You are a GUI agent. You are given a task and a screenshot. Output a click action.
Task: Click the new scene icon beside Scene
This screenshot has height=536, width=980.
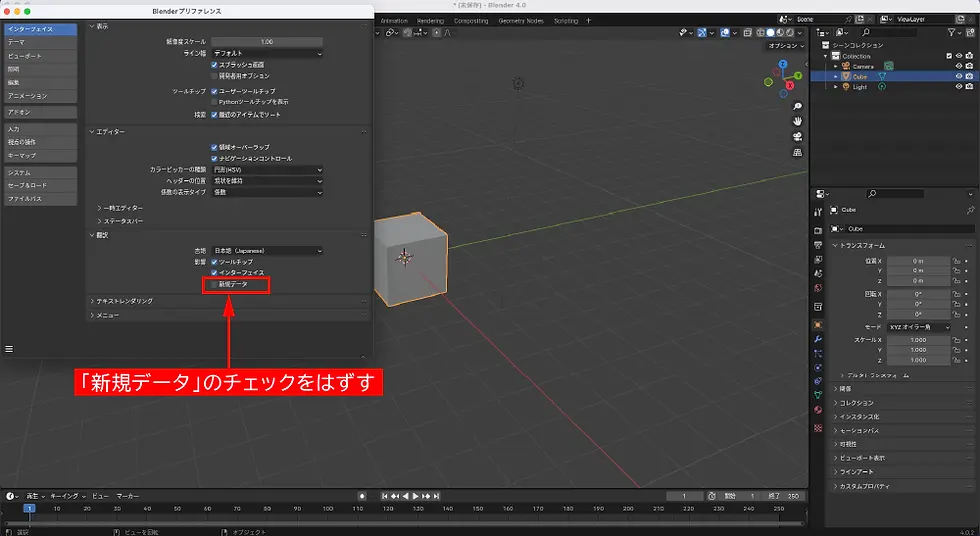860,19
